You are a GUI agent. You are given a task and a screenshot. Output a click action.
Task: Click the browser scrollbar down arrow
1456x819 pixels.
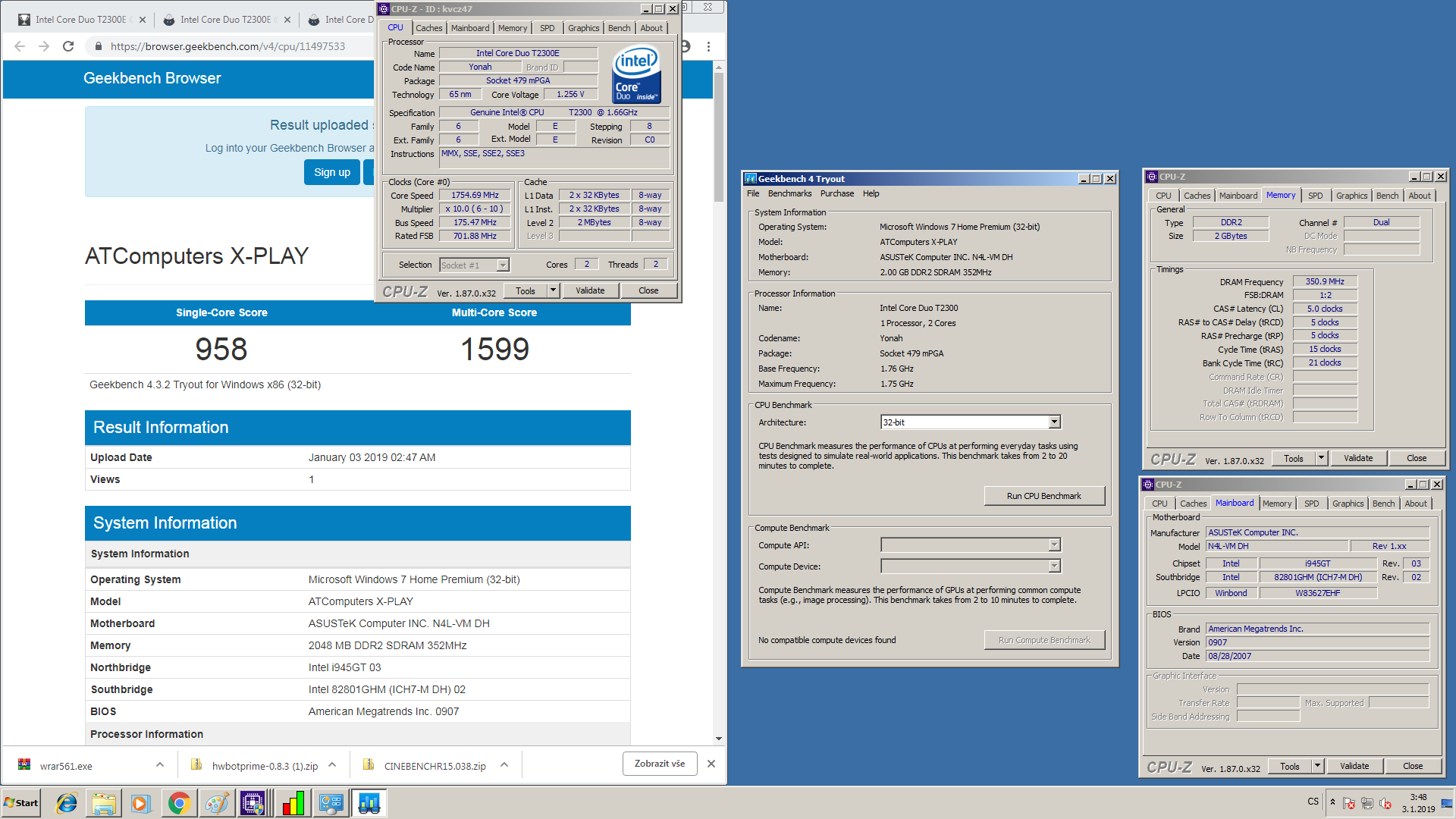(718, 739)
